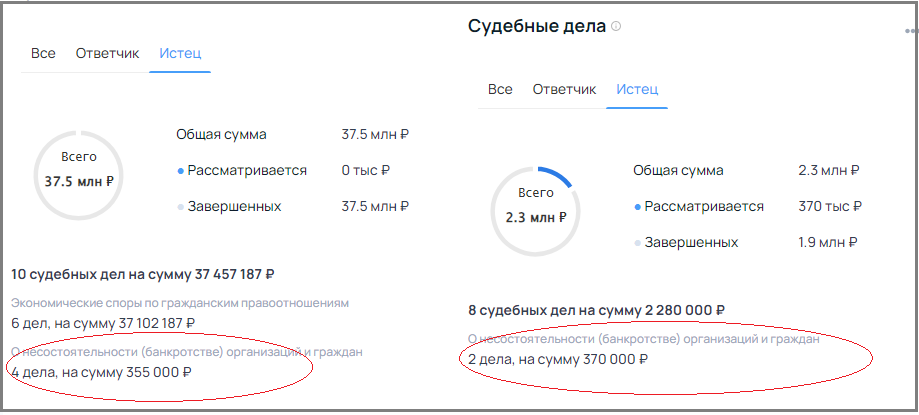Click the 4 дела, на сумму 355 000 line
Viewport: 919px width, 415px height.
(x=101, y=372)
